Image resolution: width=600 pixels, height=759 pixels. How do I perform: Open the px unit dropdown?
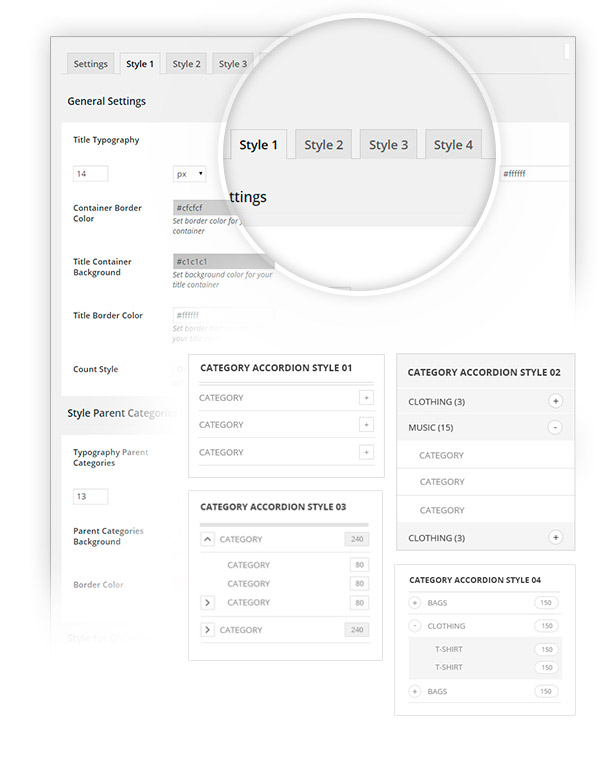pyautogui.click(x=189, y=174)
